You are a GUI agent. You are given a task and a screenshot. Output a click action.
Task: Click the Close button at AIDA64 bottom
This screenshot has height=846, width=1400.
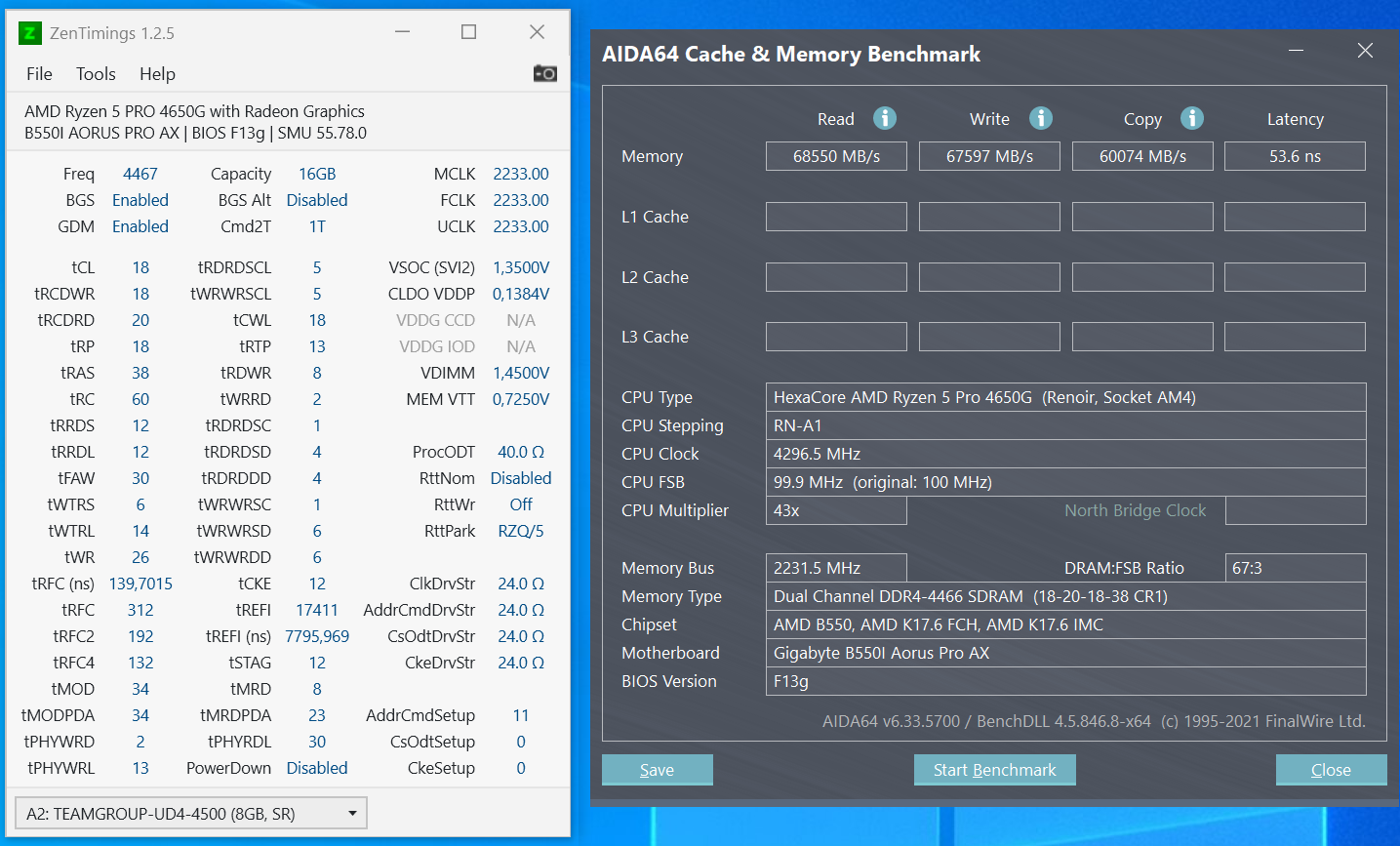[x=1331, y=770]
